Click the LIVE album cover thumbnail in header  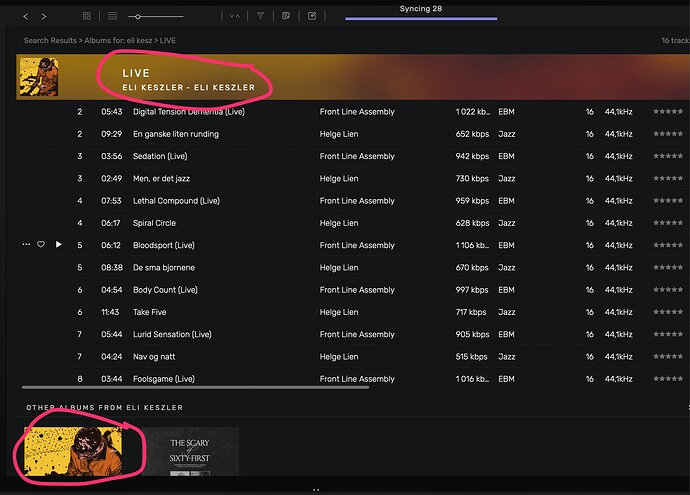click(x=39, y=77)
